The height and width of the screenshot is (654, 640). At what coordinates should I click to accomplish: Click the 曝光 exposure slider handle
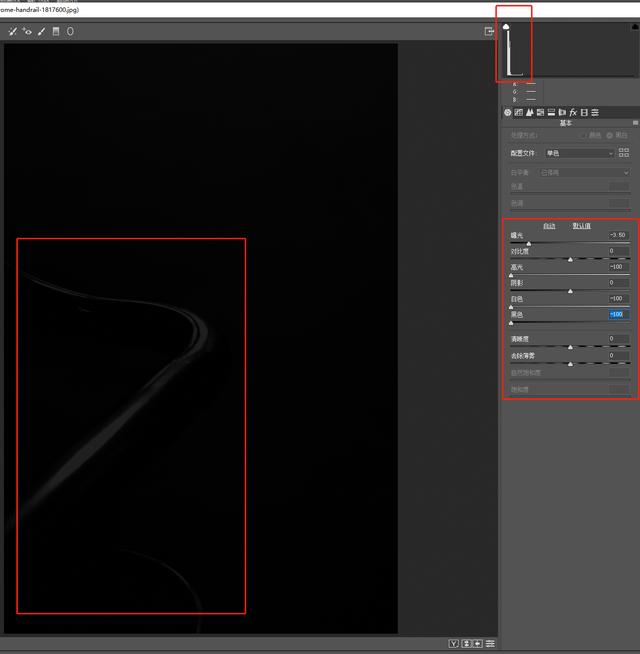click(x=529, y=243)
